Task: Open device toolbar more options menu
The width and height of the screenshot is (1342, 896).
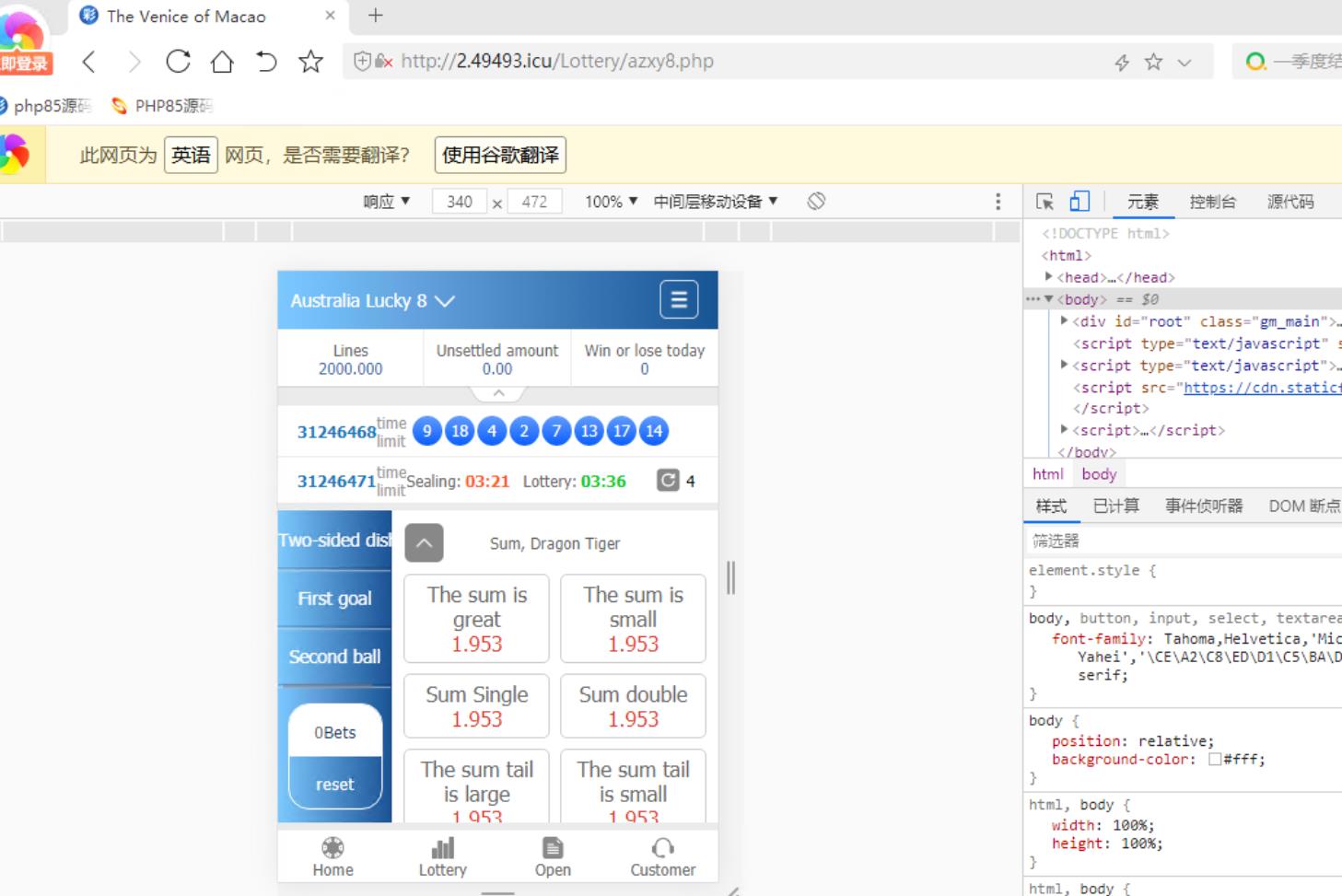Action: [x=998, y=202]
